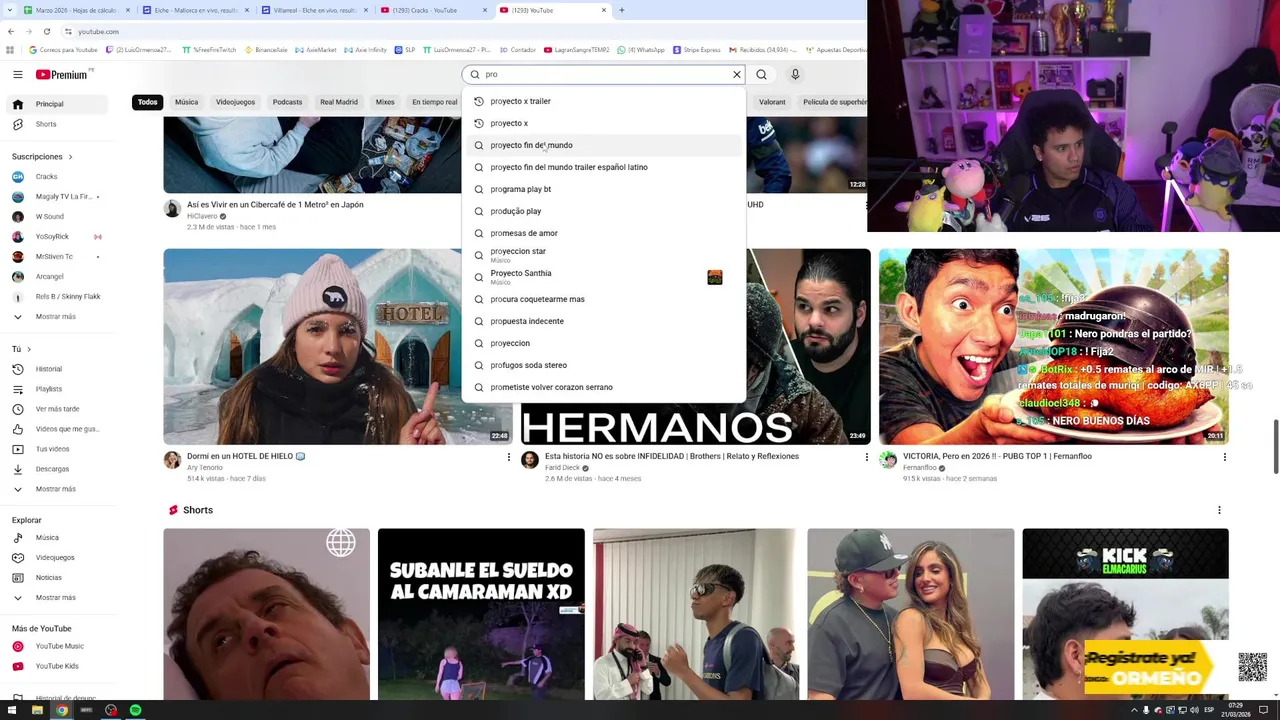Viewport: 1280px width, 720px height.
Task: Start voice search with the microphone
Action: coord(795,74)
